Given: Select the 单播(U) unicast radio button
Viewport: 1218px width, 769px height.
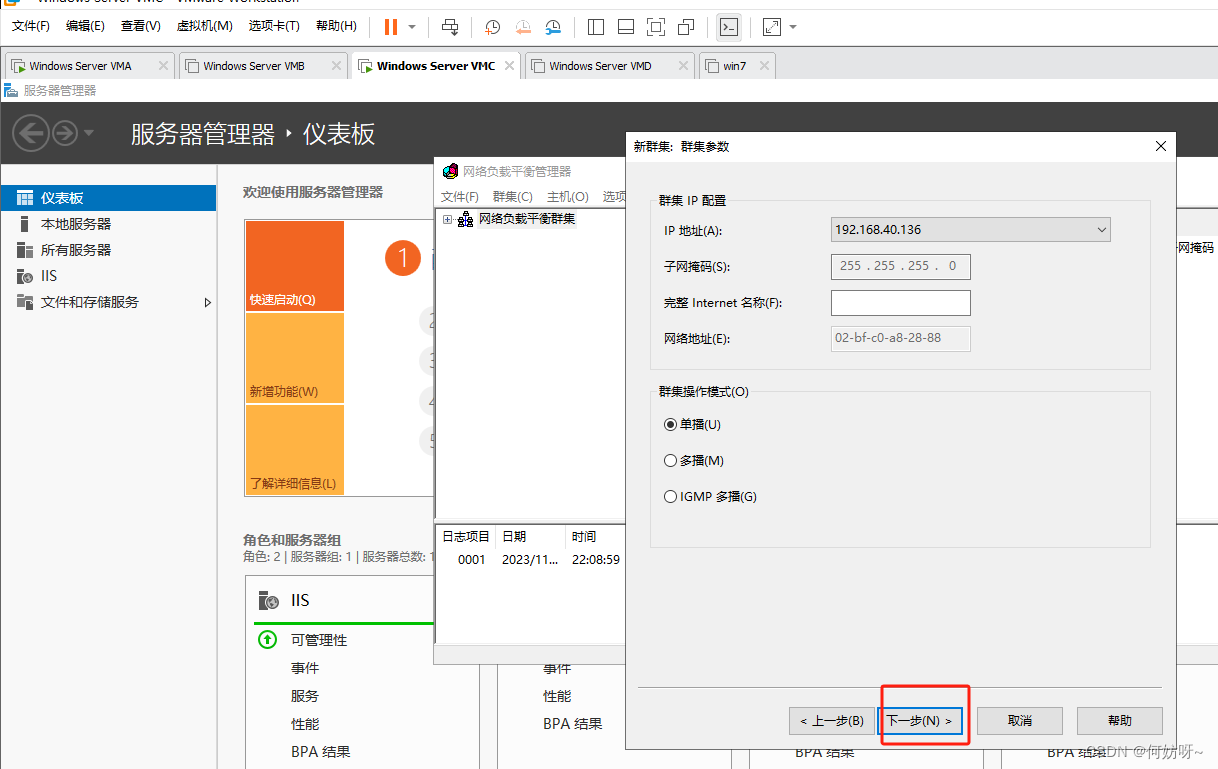Looking at the screenshot, I should point(671,425).
